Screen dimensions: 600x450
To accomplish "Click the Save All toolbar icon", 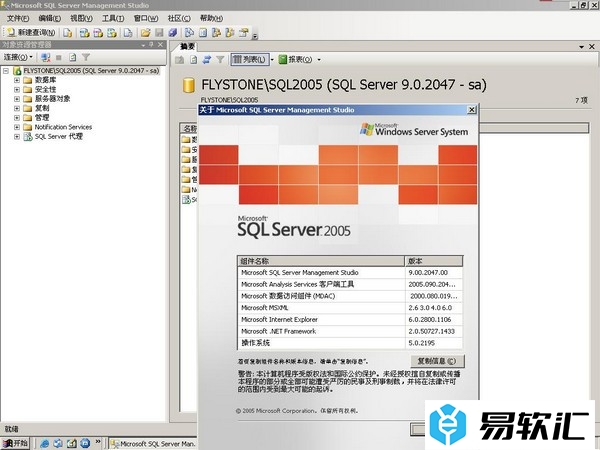I will pos(173,33).
